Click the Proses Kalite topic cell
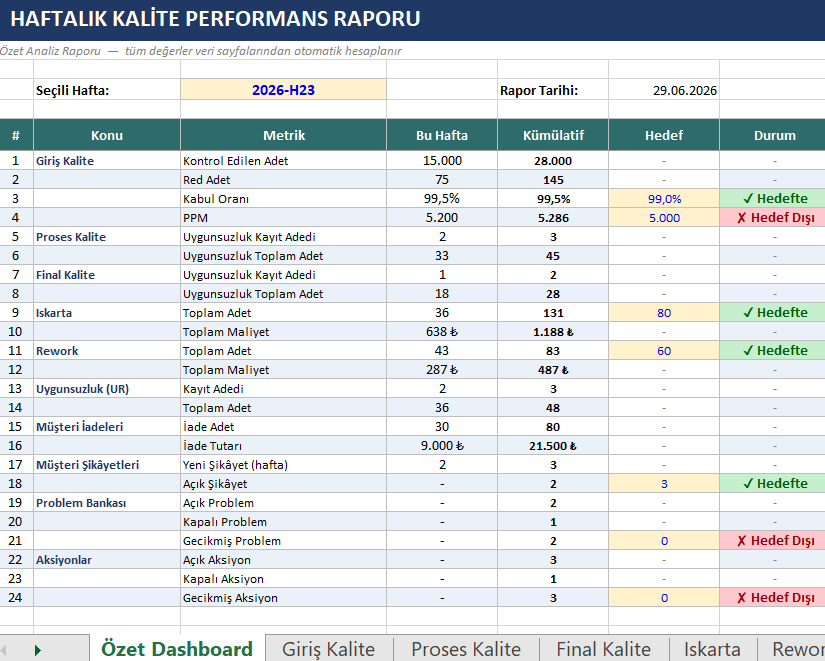This screenshot has height=661, width=825. [107, 237]
